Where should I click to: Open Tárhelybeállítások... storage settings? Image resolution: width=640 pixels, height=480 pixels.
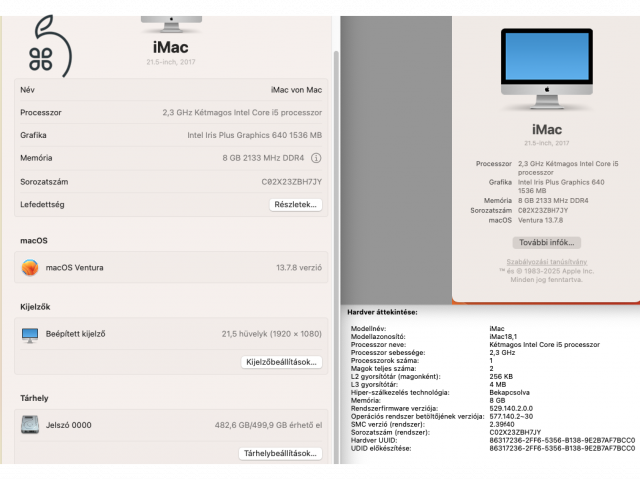tap(280, 453)
